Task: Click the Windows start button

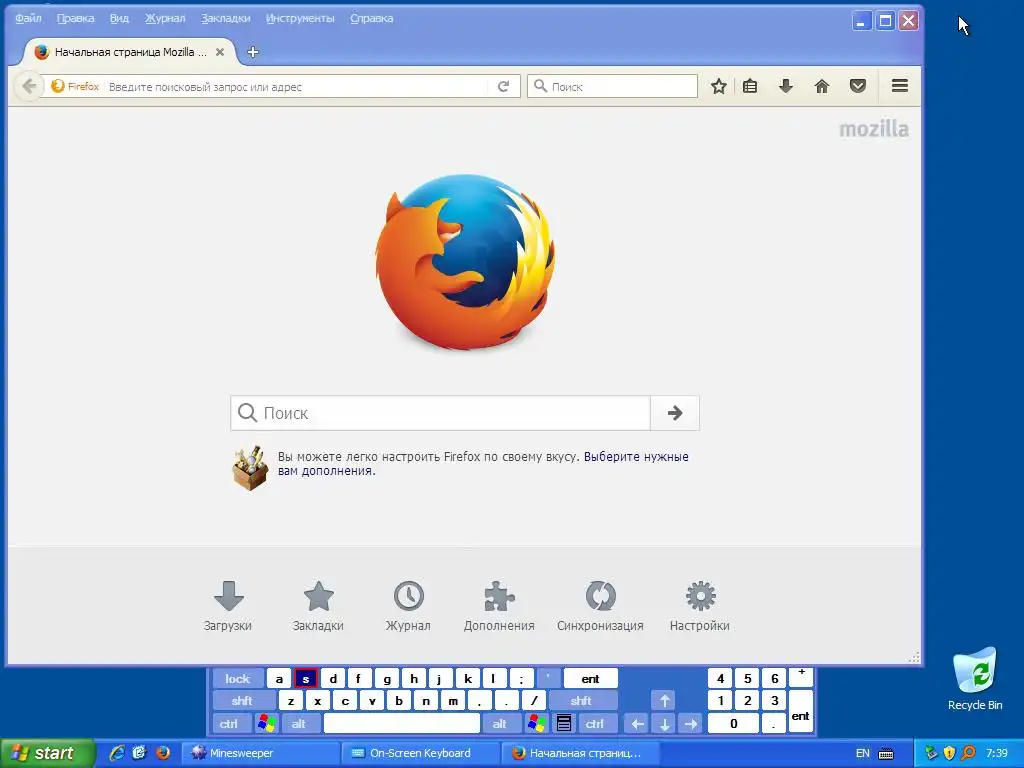Action: tap(47, 753)
